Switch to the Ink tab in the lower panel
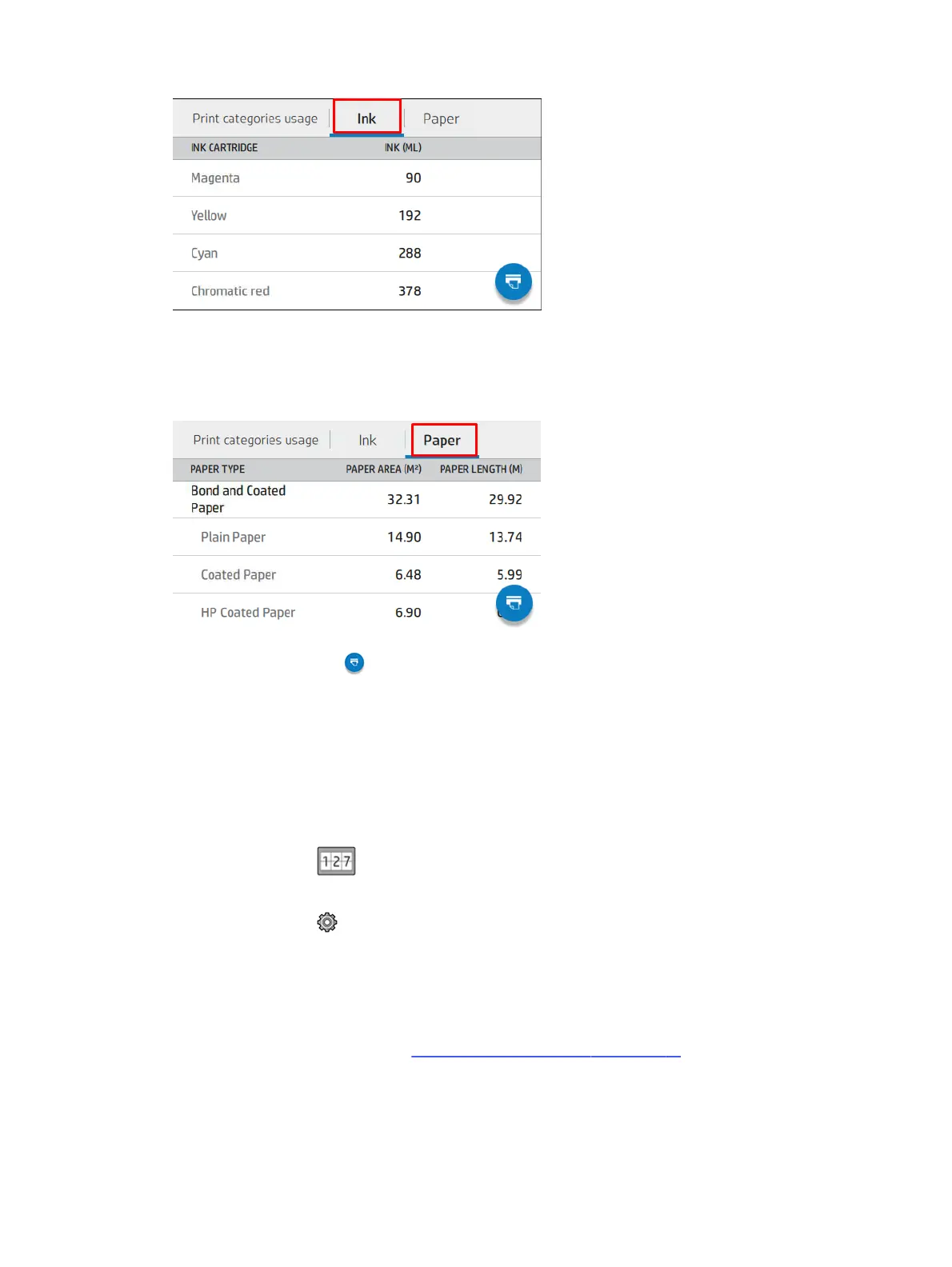 coord(367,440)
